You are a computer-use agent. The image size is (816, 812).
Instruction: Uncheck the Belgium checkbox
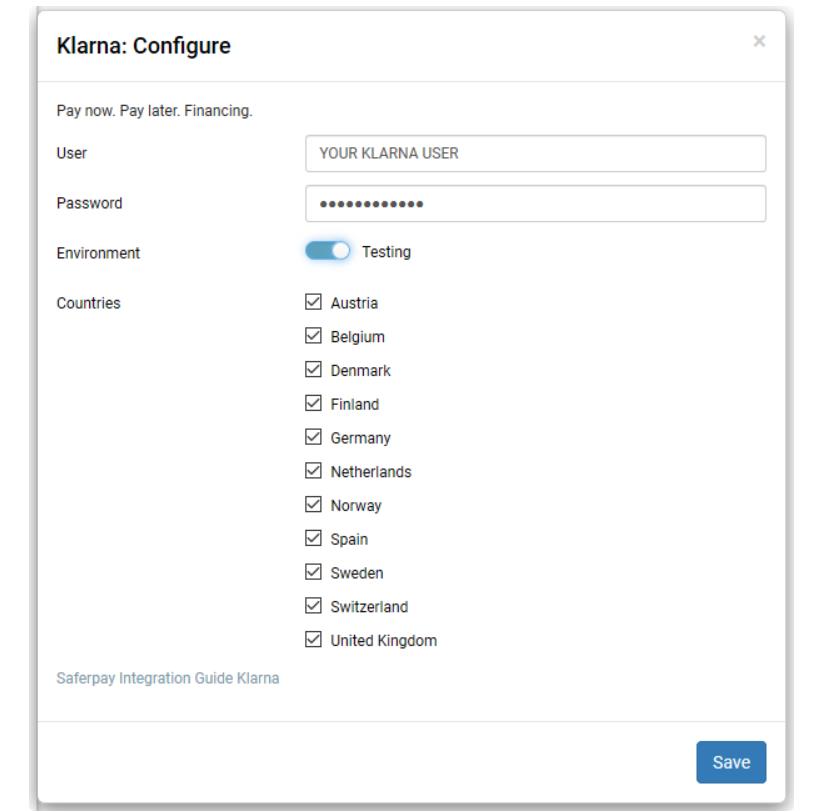[x=314, y=336]
